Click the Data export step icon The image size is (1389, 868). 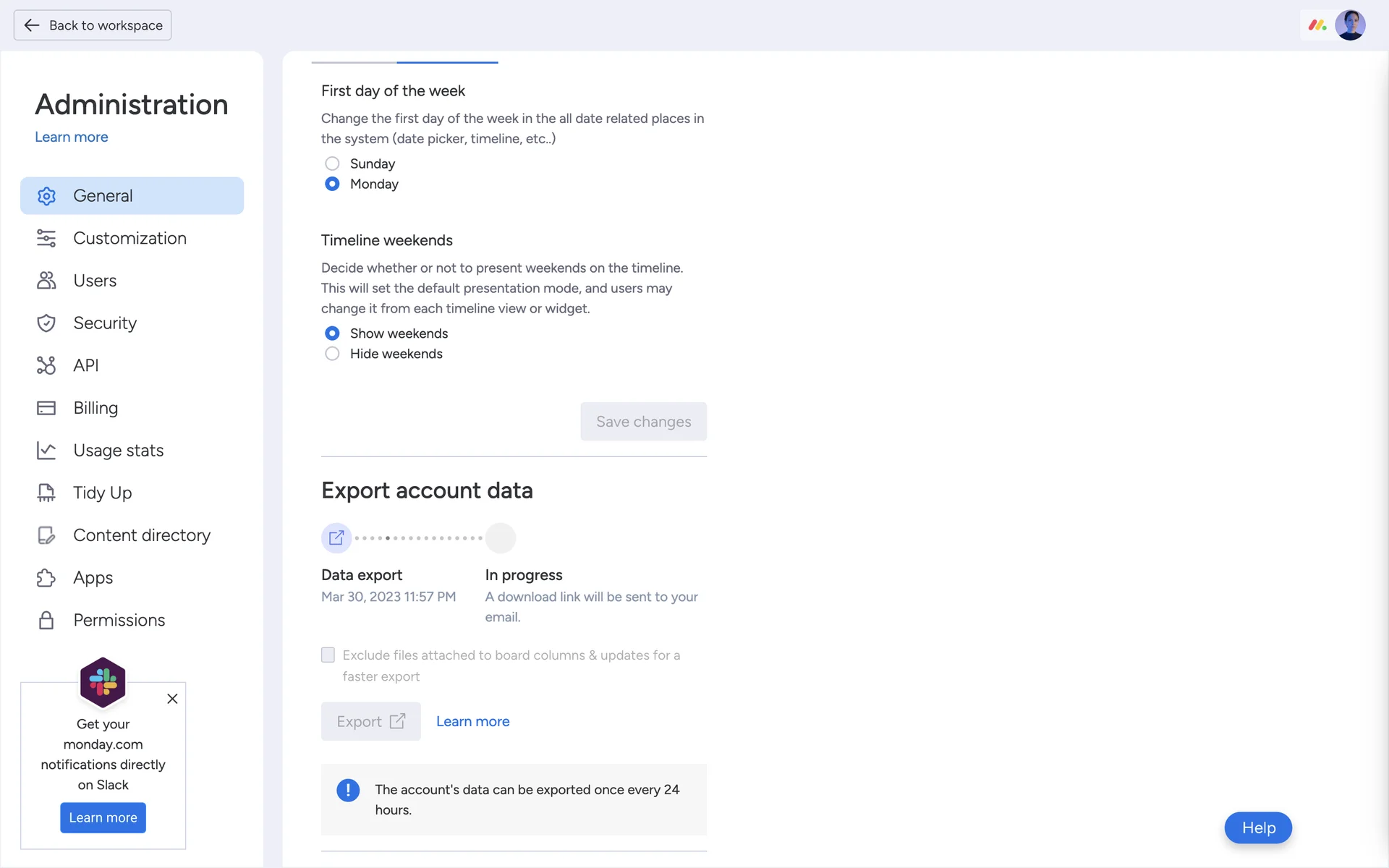(336, 538)
